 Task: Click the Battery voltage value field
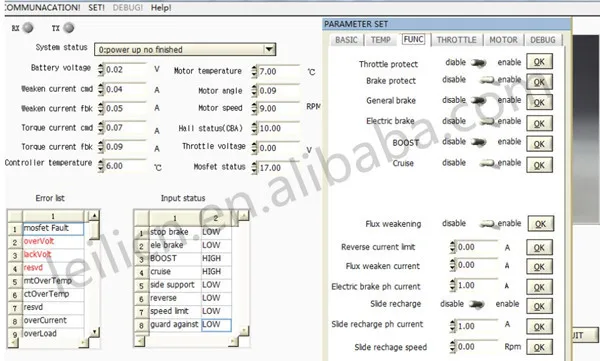[126, 70]
